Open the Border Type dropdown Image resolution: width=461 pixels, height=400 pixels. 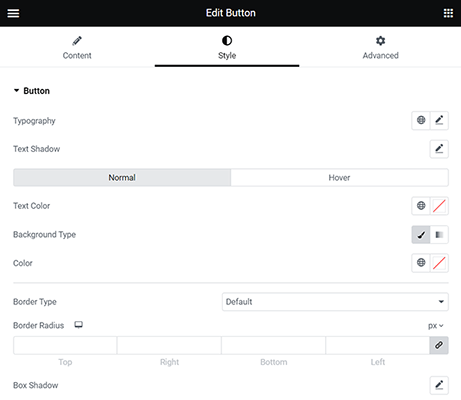[335, 302]
